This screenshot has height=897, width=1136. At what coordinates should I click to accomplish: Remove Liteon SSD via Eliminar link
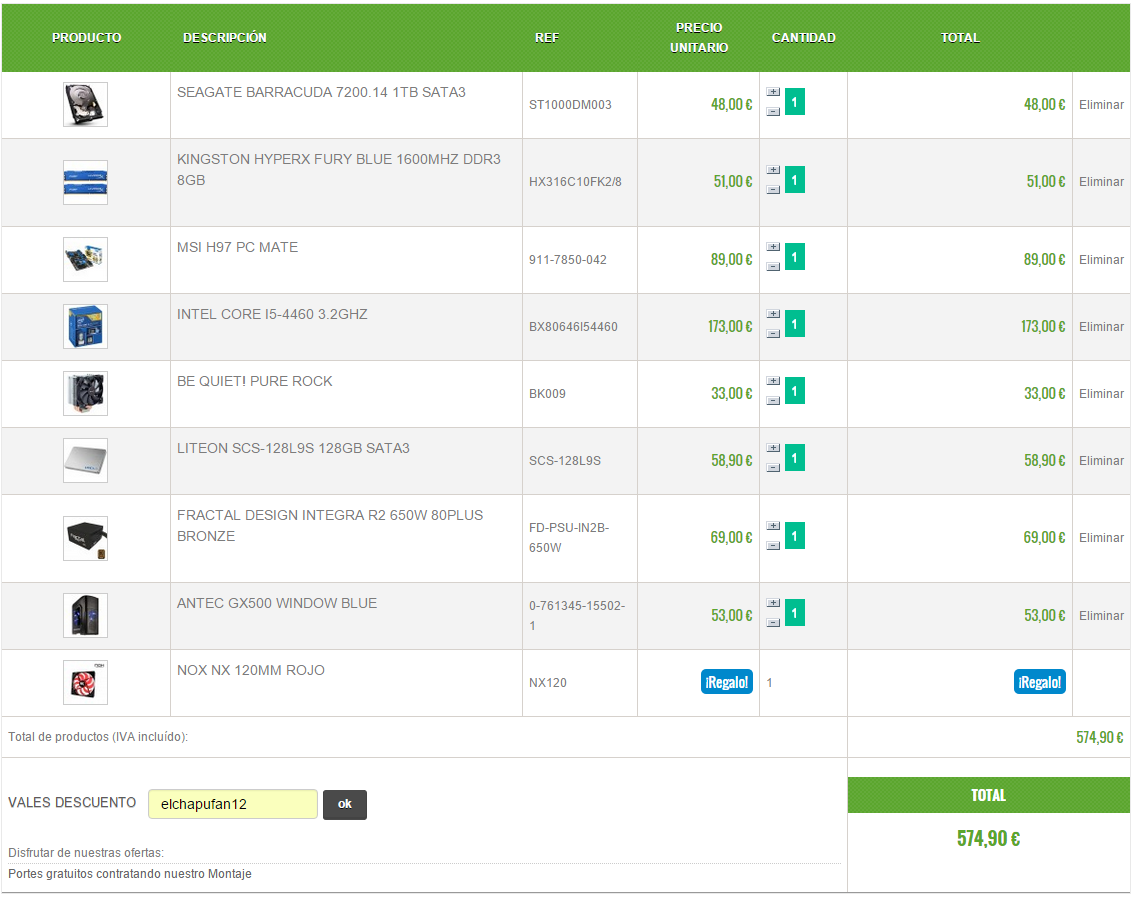click(x=1101, y=460)
